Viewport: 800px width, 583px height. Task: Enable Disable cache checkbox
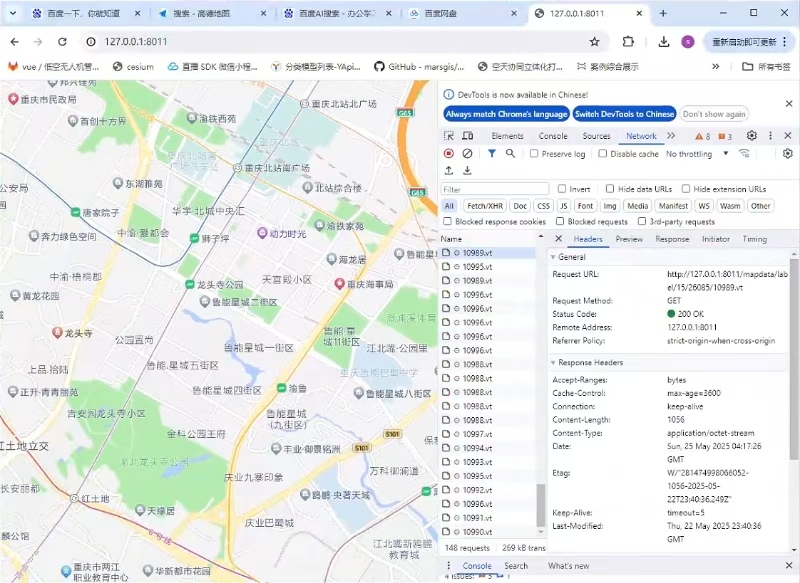(603, 154)
